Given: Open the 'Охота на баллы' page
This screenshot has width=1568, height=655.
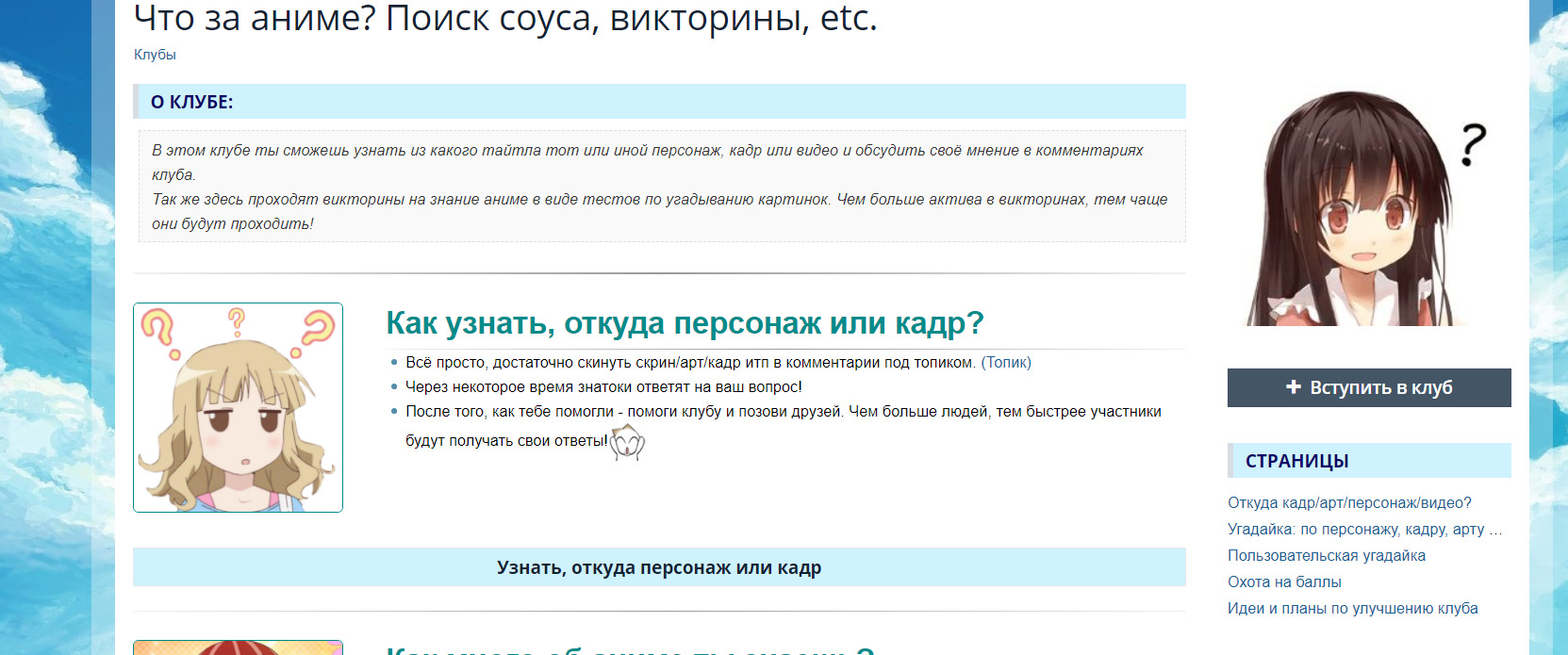Looking at the screenshot, I should 1283,582.
